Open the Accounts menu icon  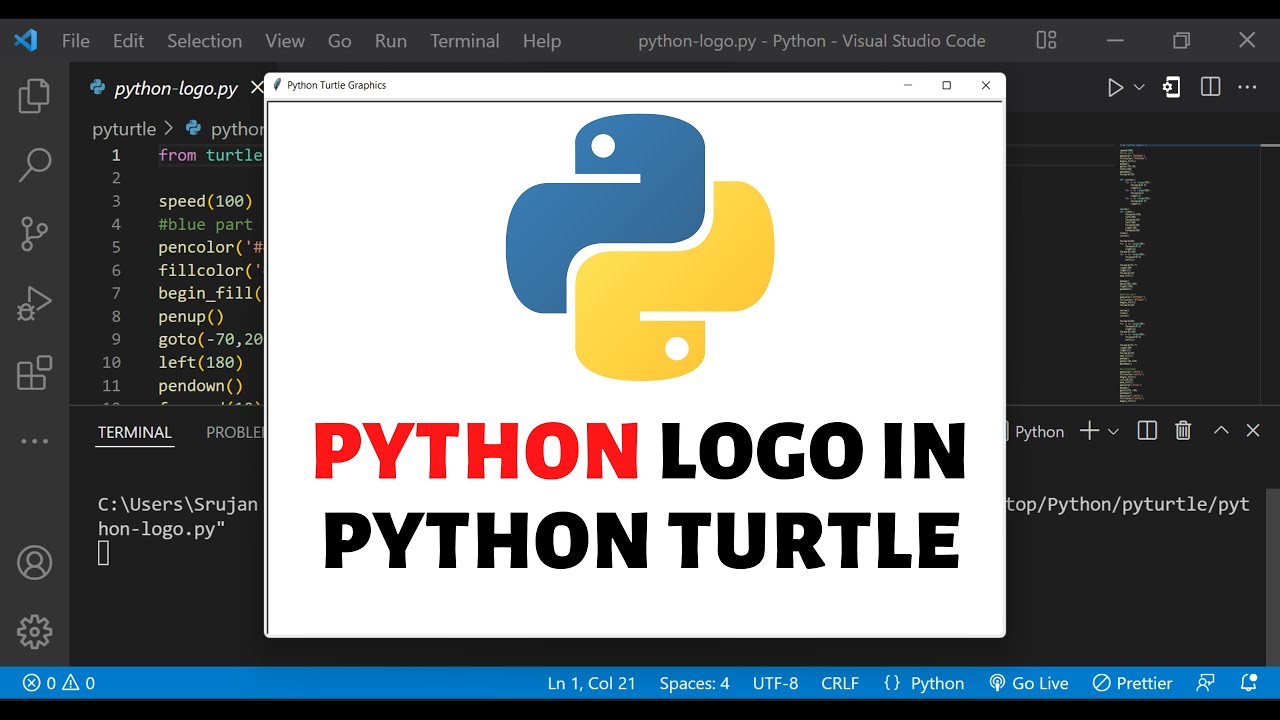pyautogui.click(x=34, y=563)
